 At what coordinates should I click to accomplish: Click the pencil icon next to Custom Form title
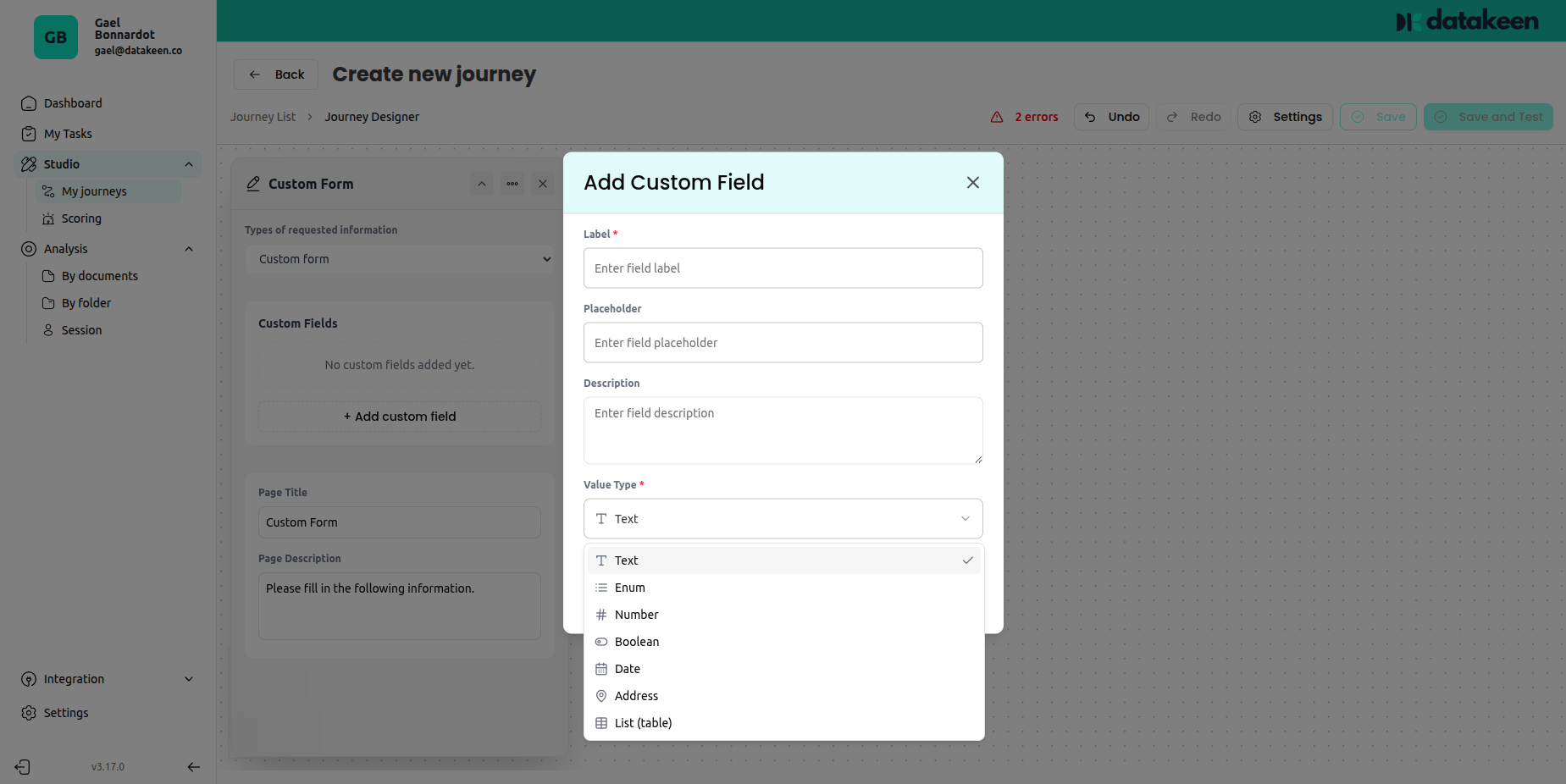[x=253, y=183]
